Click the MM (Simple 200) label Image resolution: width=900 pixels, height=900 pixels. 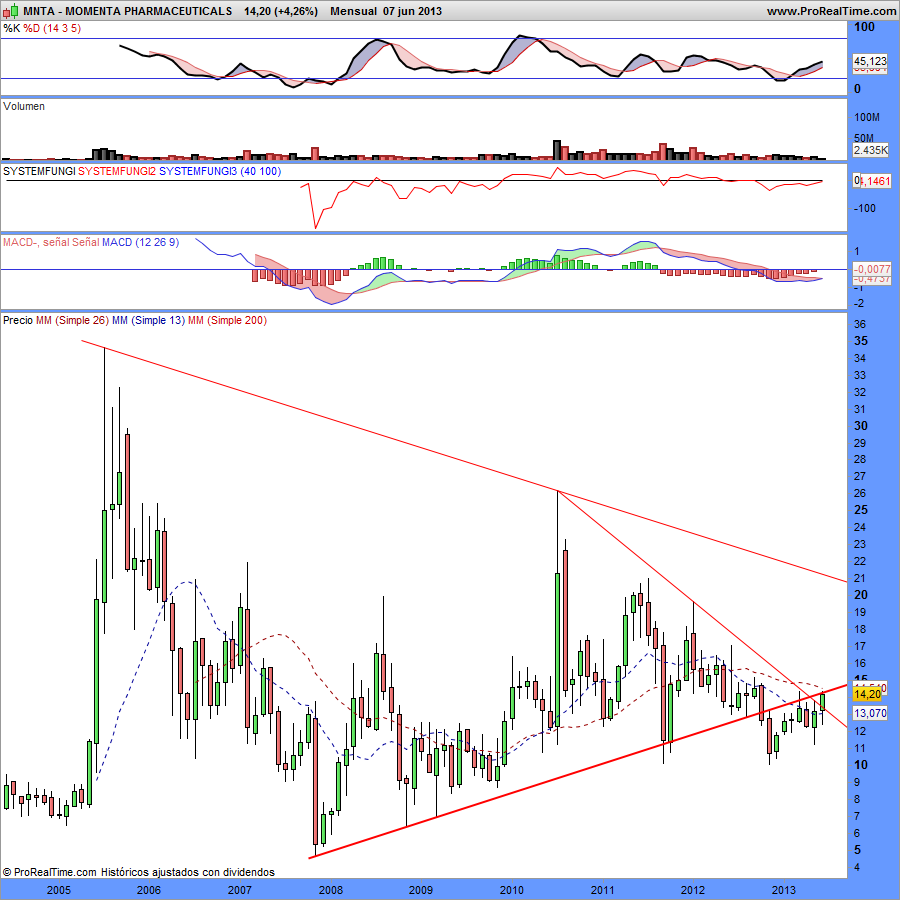tap(227, 320)
